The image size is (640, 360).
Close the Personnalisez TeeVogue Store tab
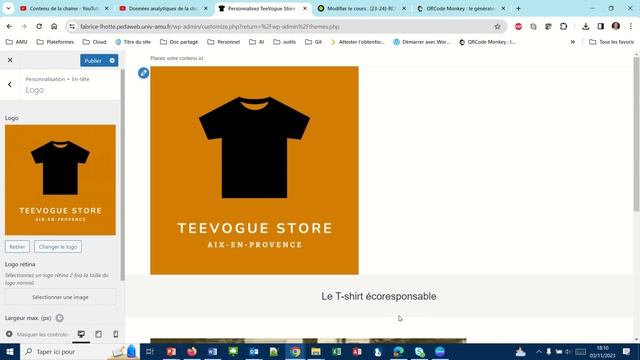coord(304,8)
